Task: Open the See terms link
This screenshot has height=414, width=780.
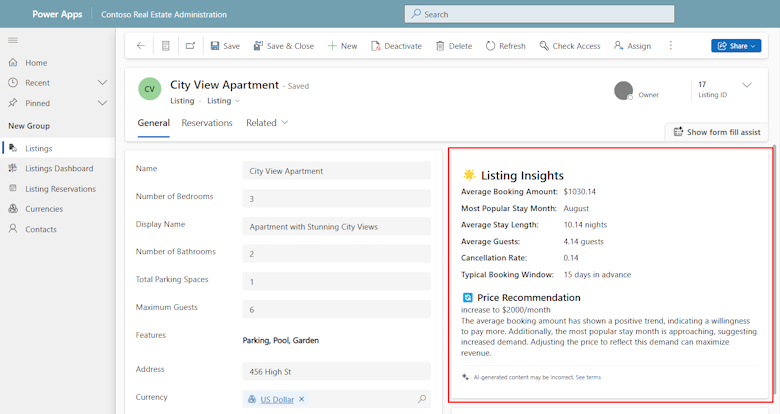Action: coord(588,377)
